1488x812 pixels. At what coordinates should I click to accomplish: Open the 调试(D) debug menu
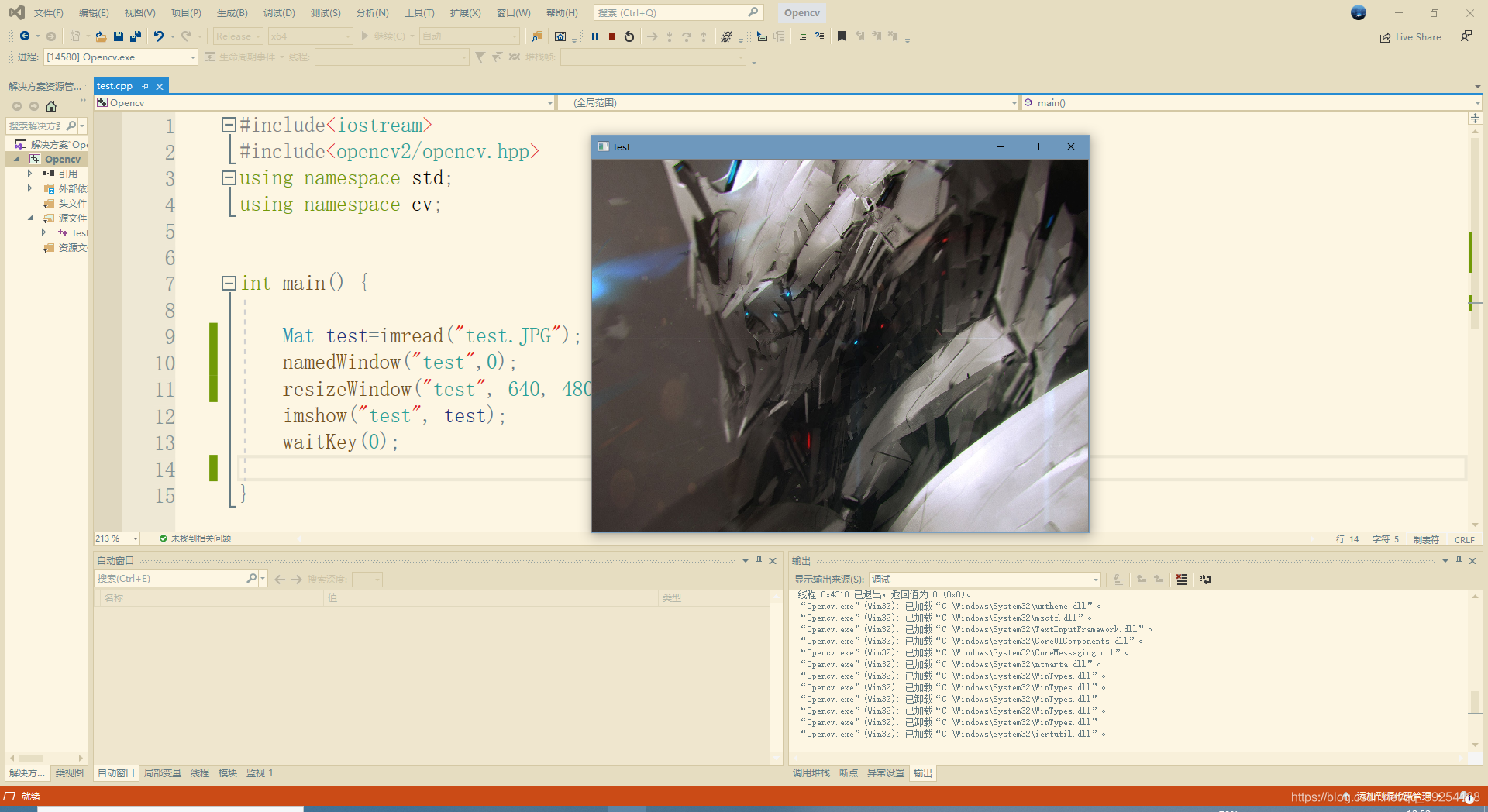[279, 12]
